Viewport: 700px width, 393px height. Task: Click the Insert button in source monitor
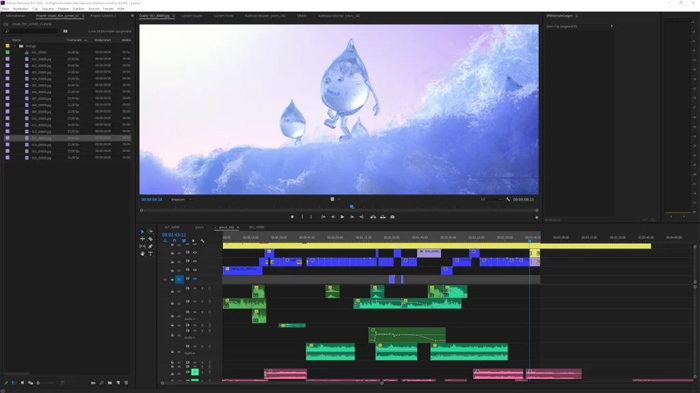click(373, 217)
